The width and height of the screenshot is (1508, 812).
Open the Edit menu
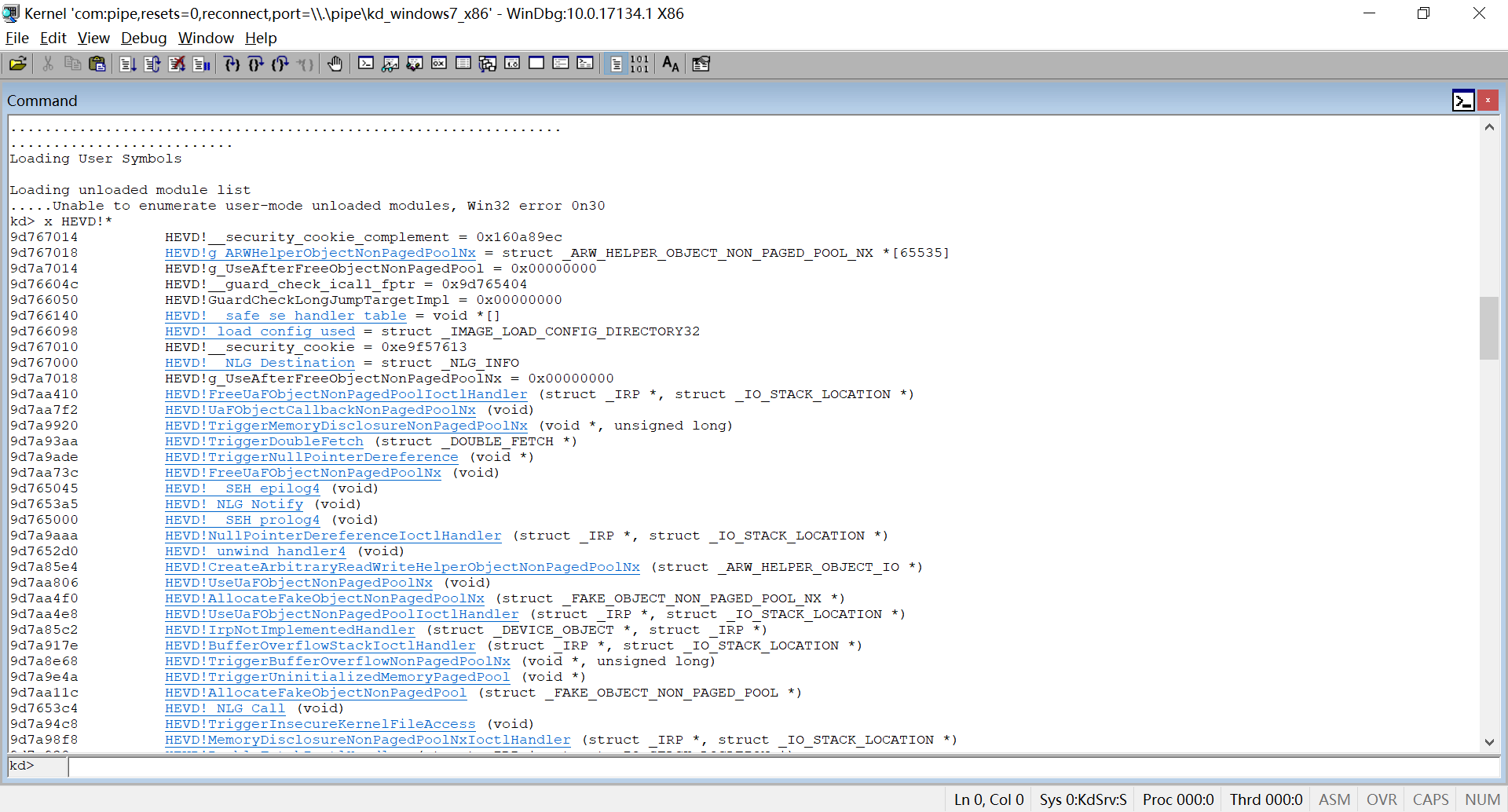click(53, 38)
